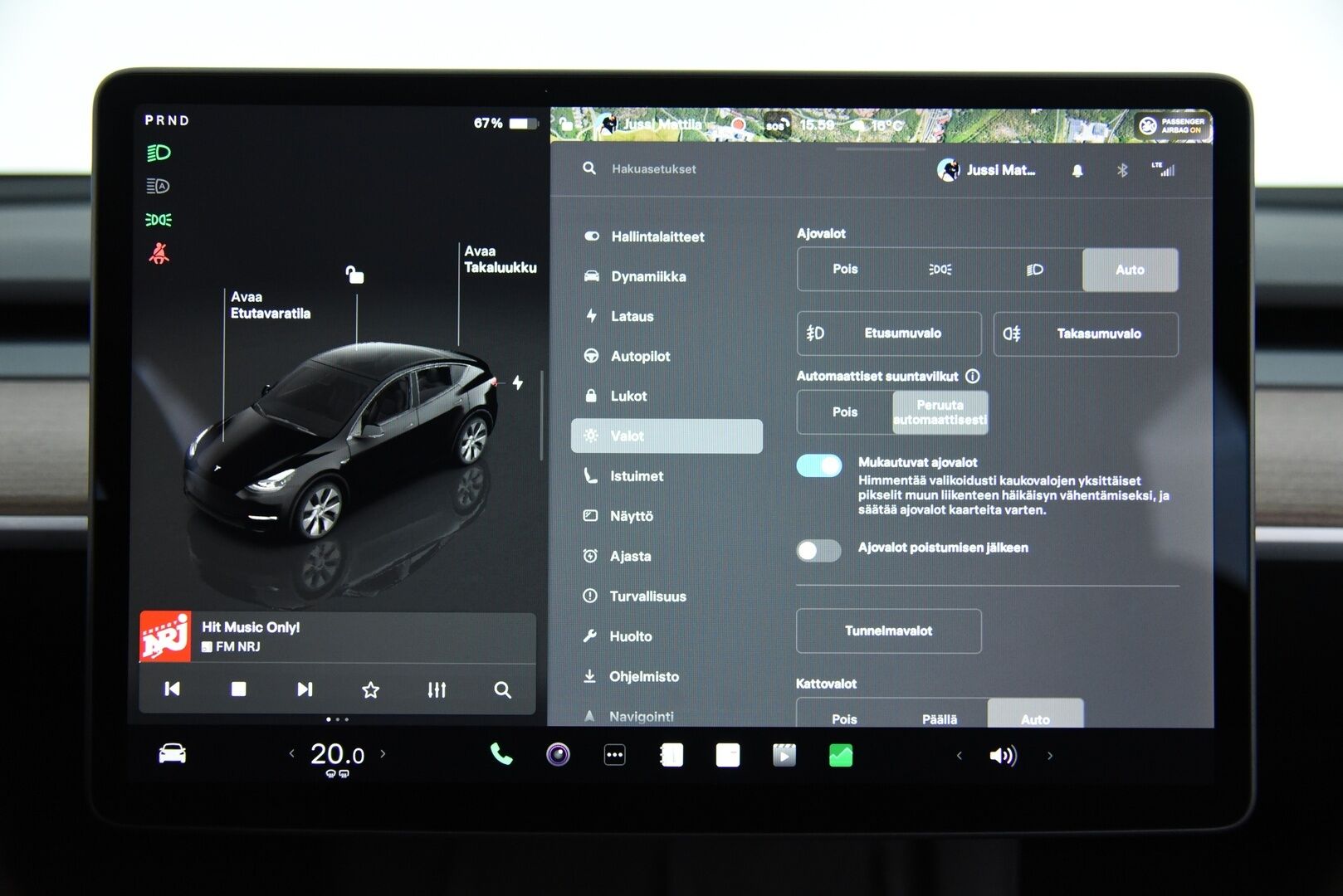Tap the charge port lightning icon
Screen dimensions: 1343x896
[517, 382]
